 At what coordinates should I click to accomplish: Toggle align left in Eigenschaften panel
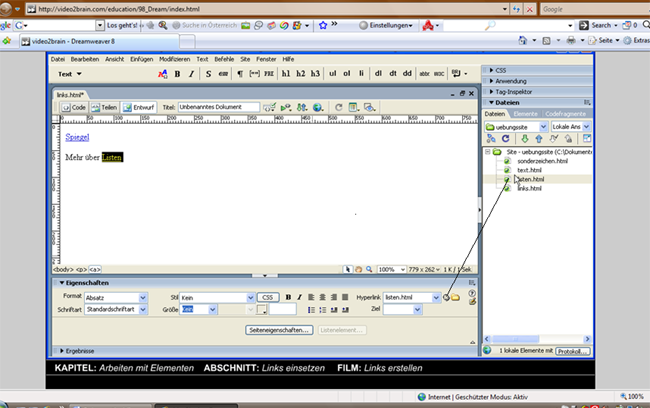coord(311,297)
